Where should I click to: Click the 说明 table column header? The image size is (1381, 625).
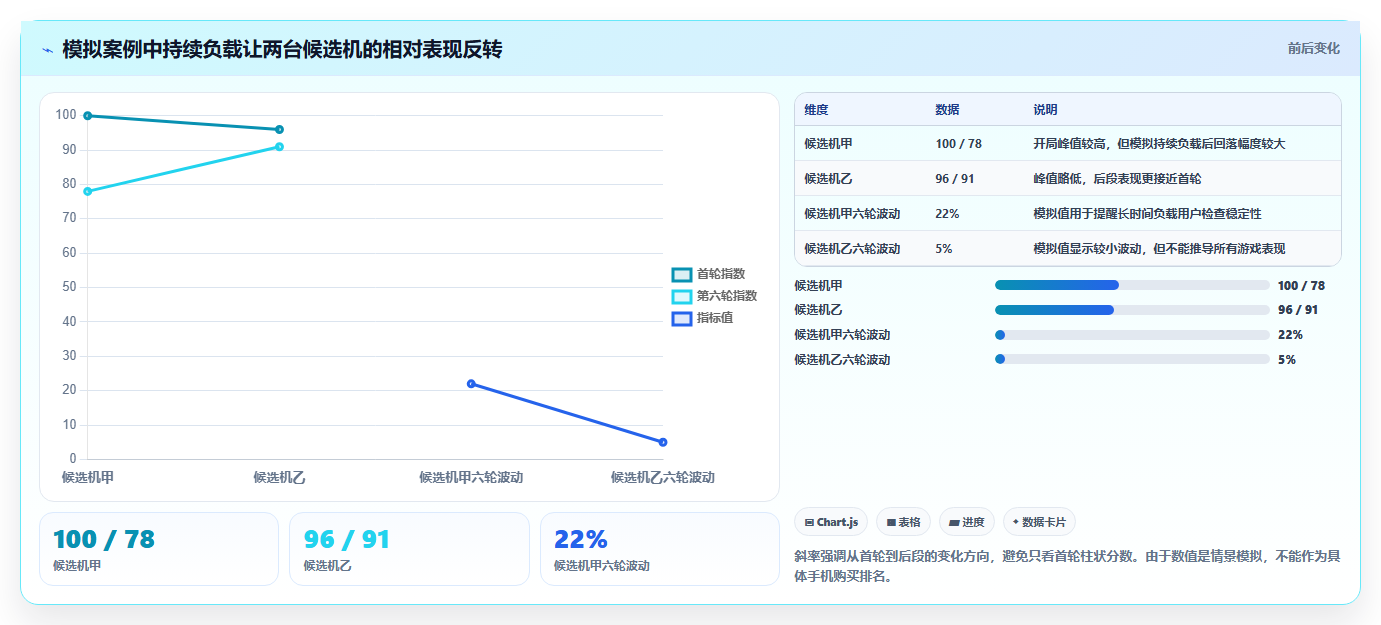coord(1045,110)
